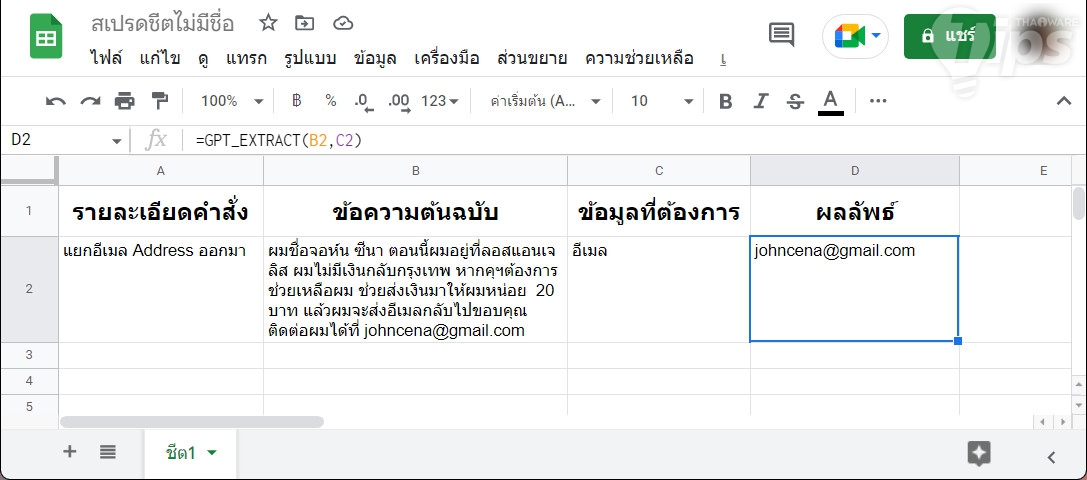1087x480 pixels.
Task: Open the 100% zoom dropdown
Action: (x=232, y=101)
